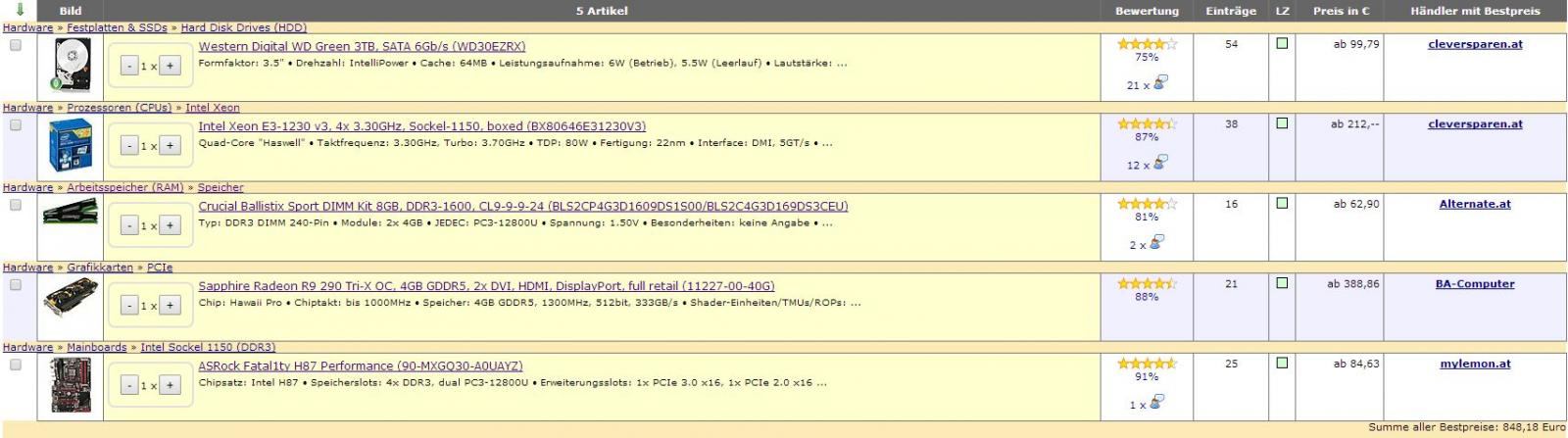Open WD Green hard drive product image

[71, 67]
